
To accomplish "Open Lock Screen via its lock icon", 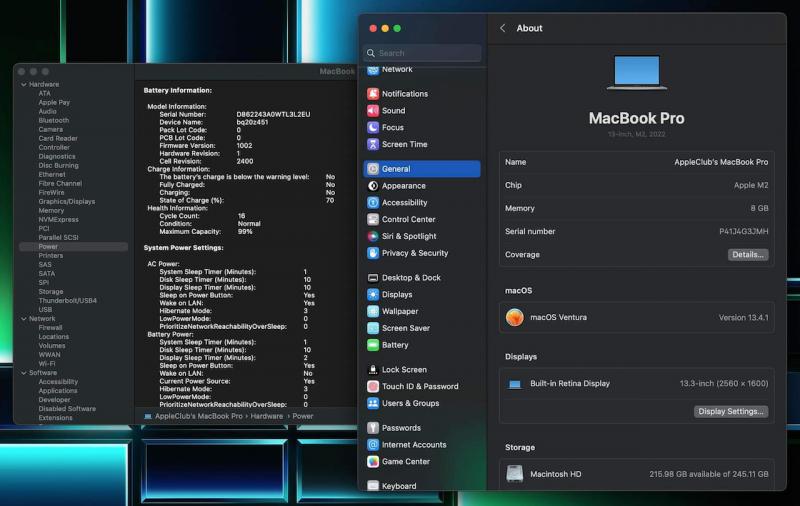I will pyautogui.click(x=373, y=369).
